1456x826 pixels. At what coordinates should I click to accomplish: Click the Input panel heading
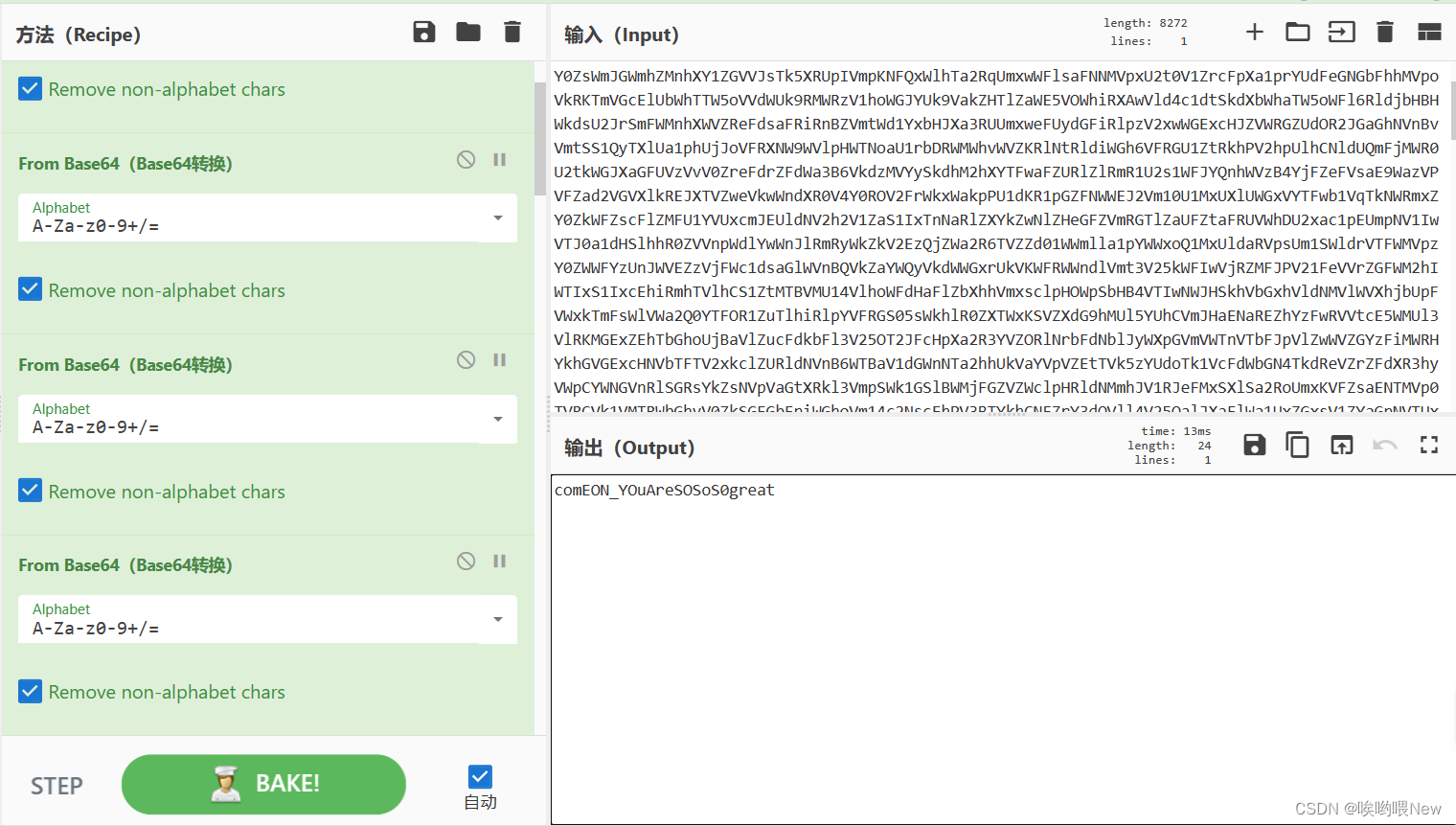tap(621, 34)
